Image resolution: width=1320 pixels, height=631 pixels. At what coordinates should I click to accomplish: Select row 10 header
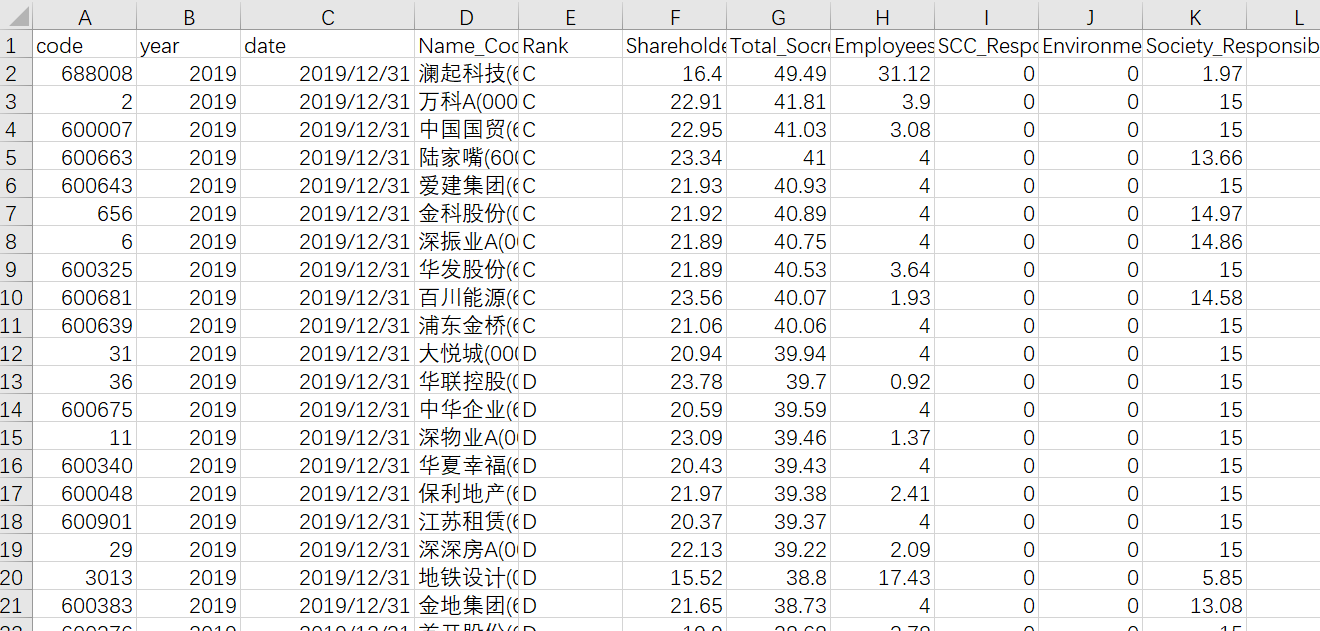click(16, 297)
